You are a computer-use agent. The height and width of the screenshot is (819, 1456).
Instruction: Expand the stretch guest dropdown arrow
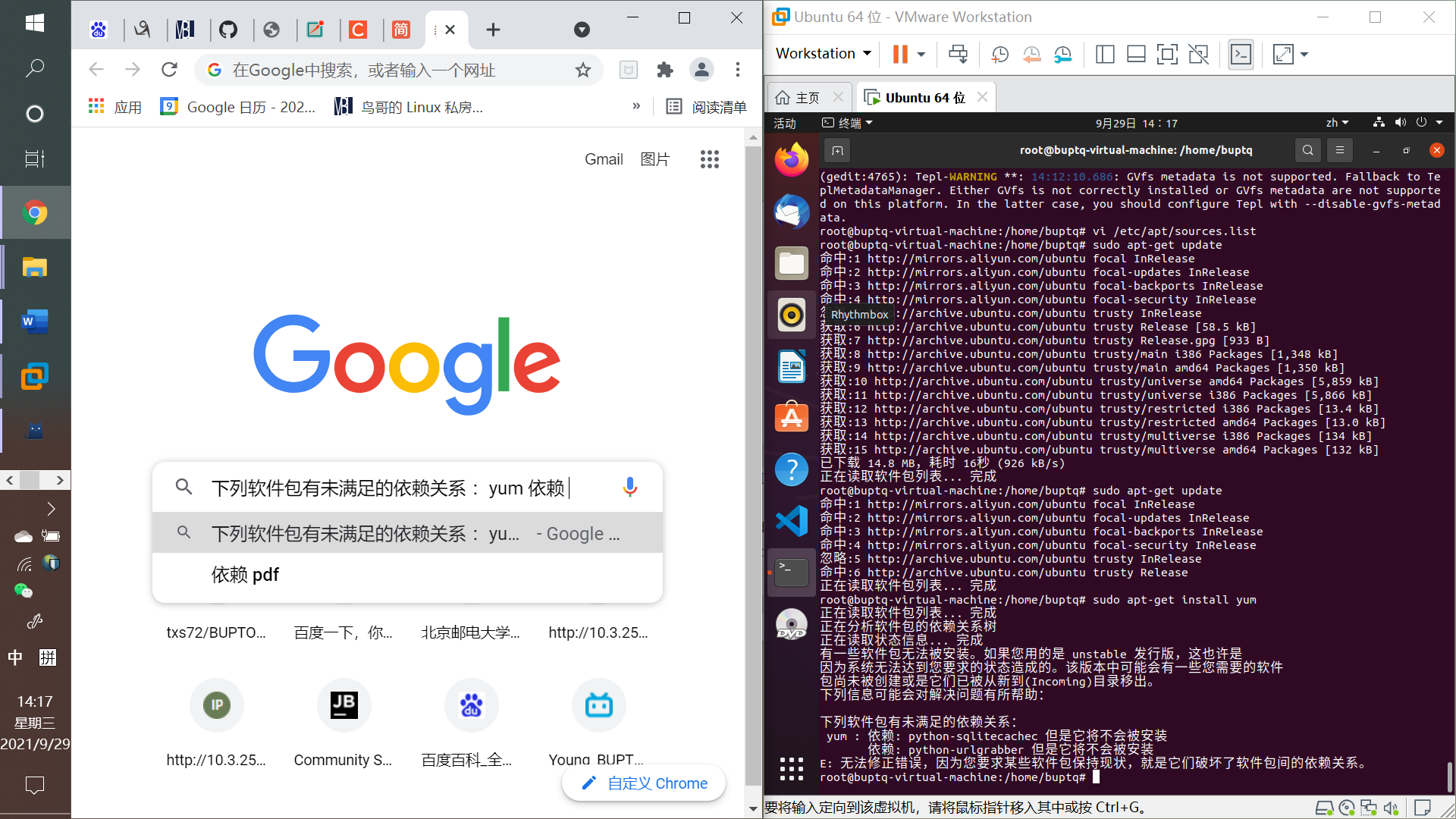(x=1304, y=55)
